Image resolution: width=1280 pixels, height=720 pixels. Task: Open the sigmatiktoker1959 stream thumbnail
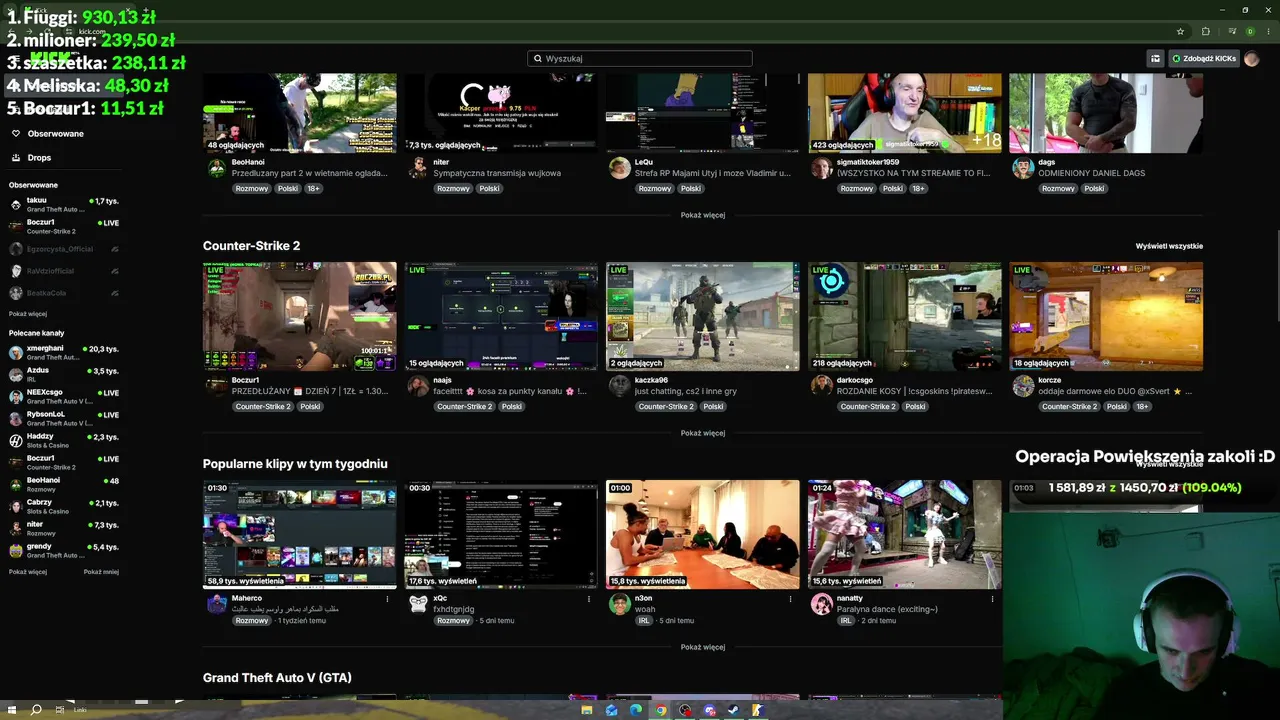coord(905,113)
